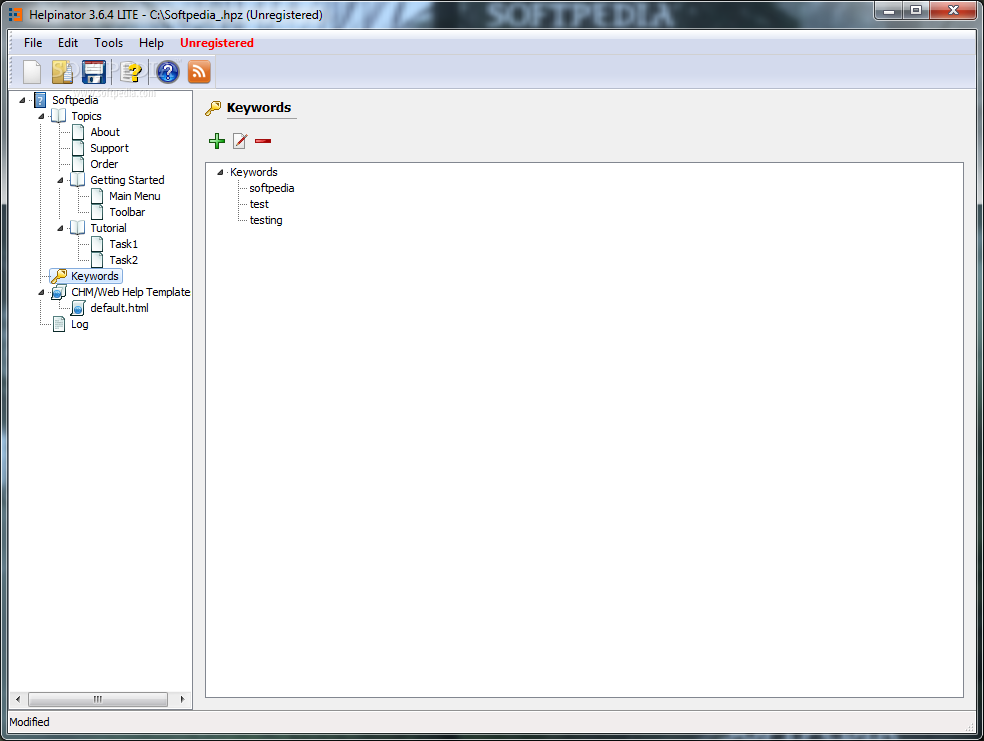984x741 pixels.
Task: Open the Edit menu
Action: point(68,43)
